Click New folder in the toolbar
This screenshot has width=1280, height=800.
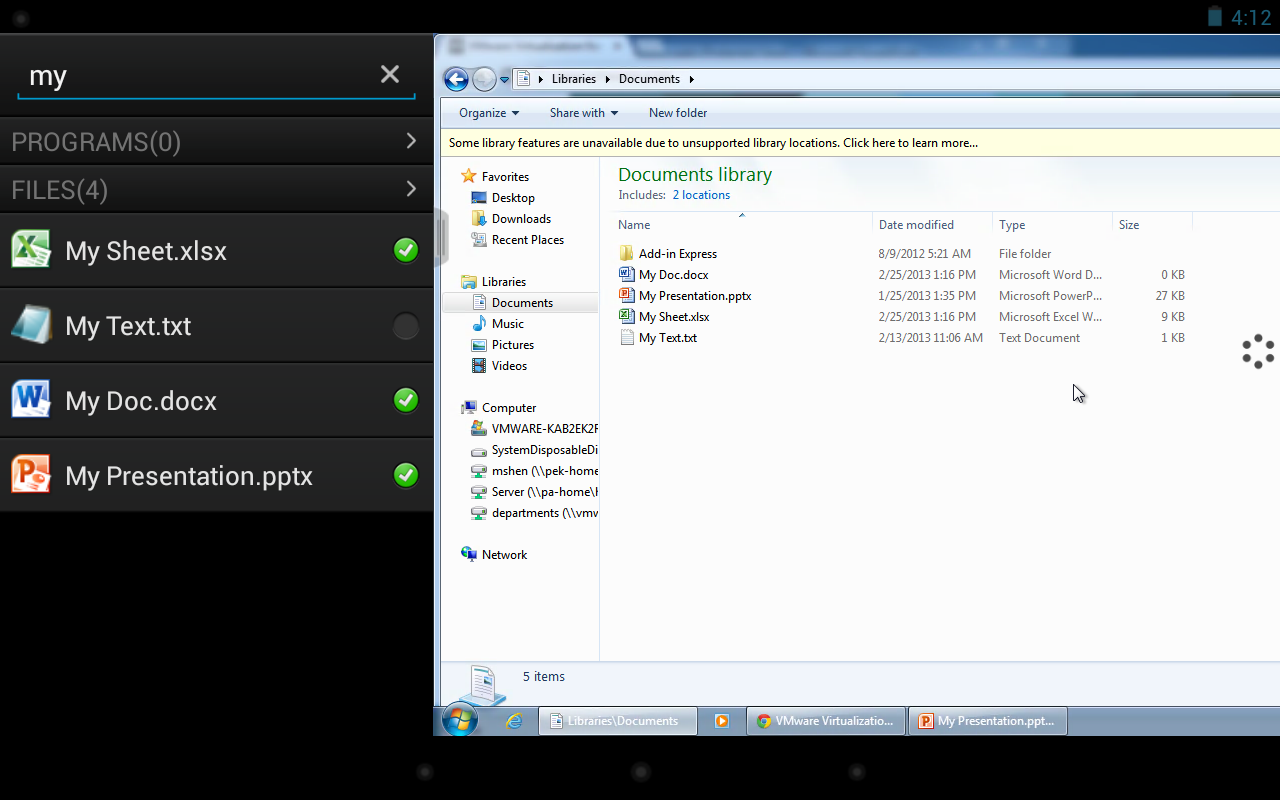point(677,113)
